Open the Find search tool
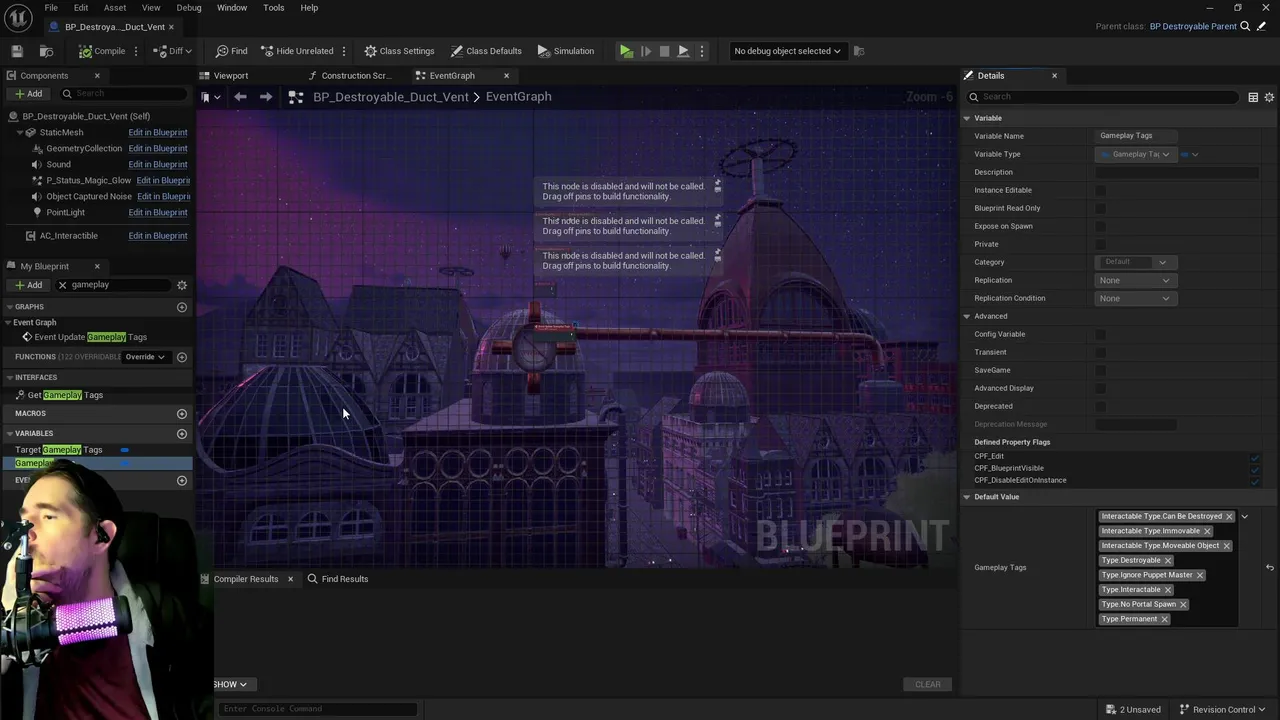 (232, 51)
